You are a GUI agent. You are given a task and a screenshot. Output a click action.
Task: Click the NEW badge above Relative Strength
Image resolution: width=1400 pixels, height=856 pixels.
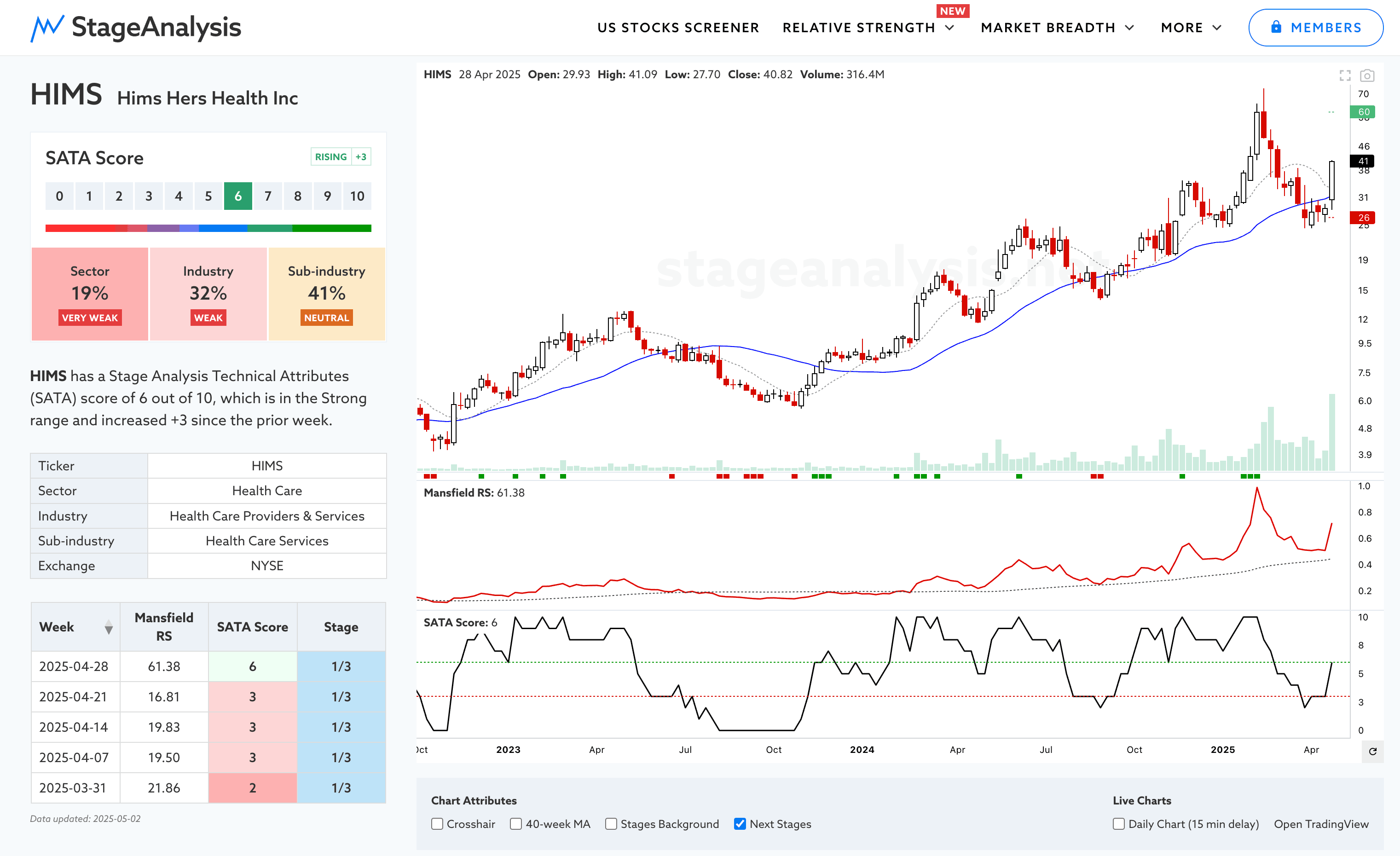[x=952, y=11]
